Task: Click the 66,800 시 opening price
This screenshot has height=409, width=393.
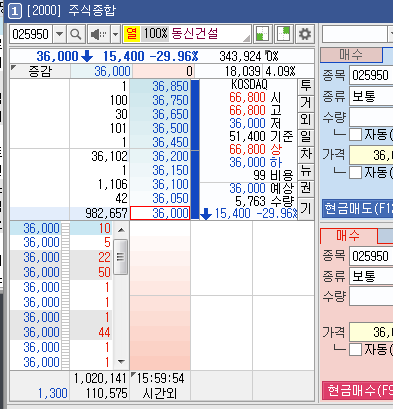Action: click(x=255, y=98)
